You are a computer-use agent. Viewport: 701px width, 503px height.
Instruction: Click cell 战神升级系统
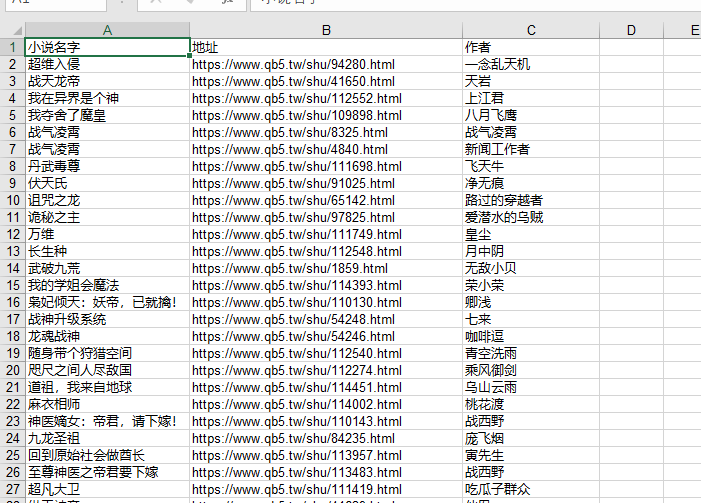[108, 319]
